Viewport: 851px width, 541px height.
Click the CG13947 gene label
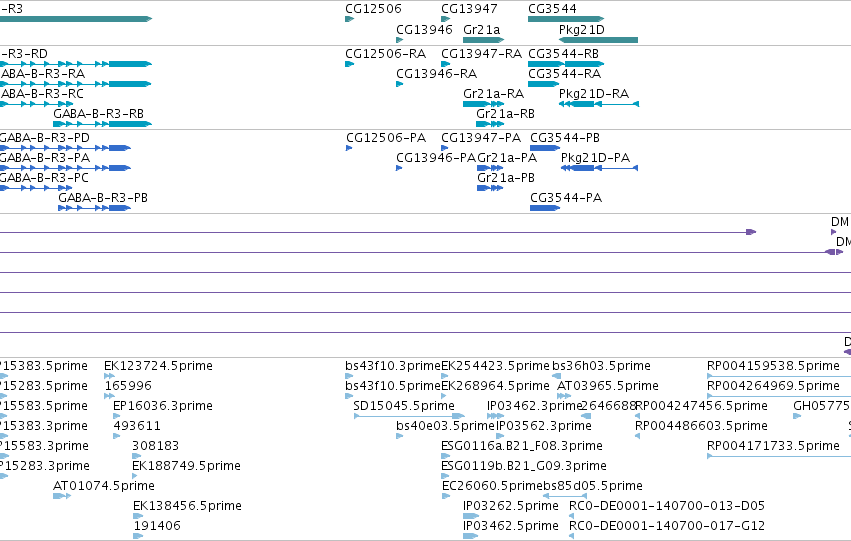click(469, 9)
